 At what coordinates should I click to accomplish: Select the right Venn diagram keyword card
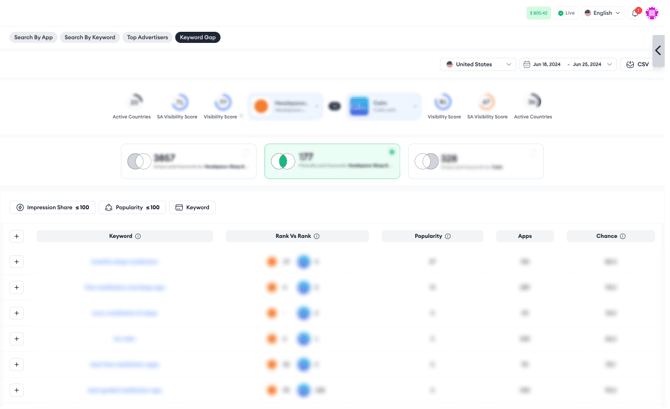pyautogui.click(x=476, y=161)
